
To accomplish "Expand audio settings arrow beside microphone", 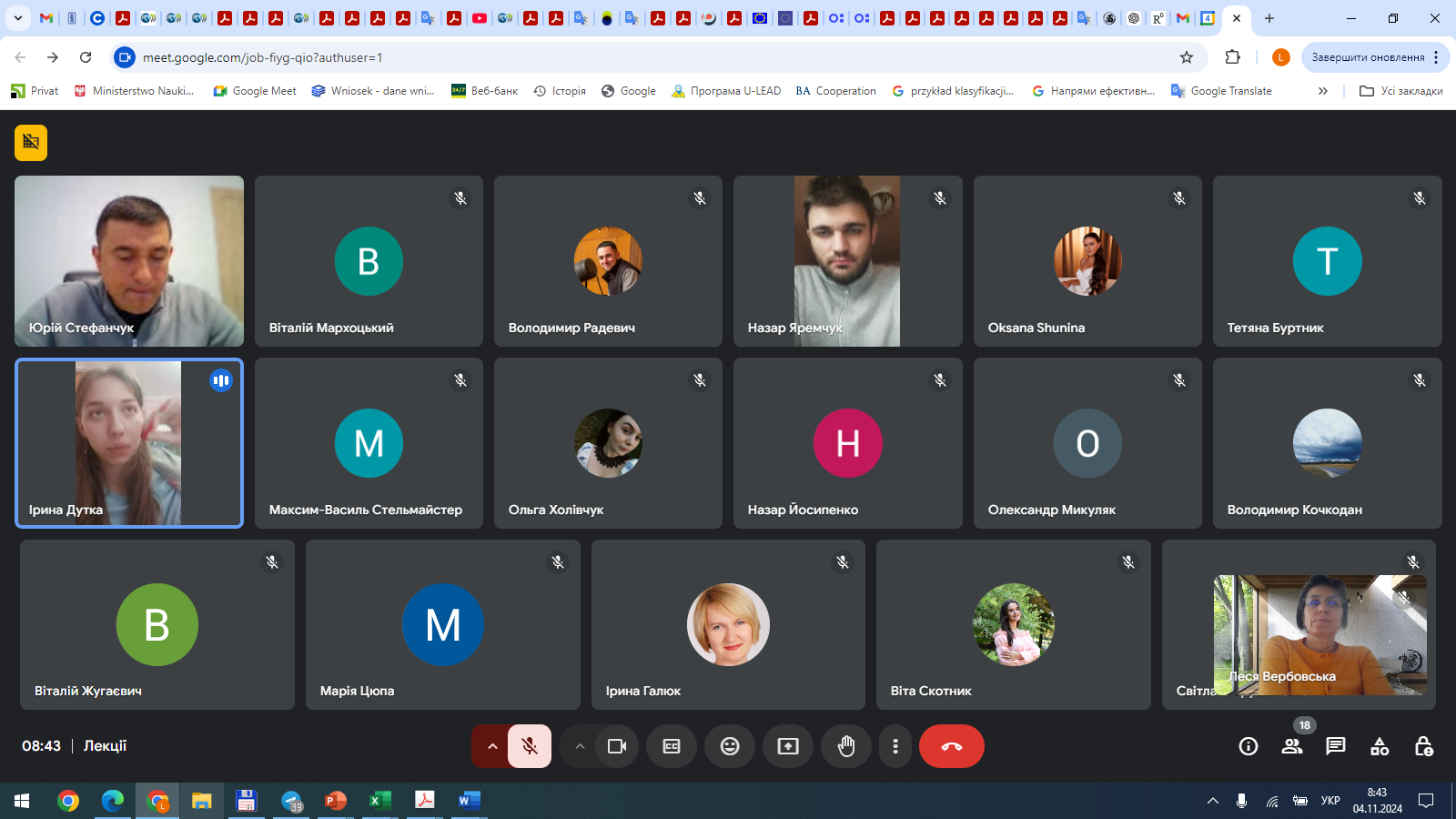I will [x=492, y=746].
